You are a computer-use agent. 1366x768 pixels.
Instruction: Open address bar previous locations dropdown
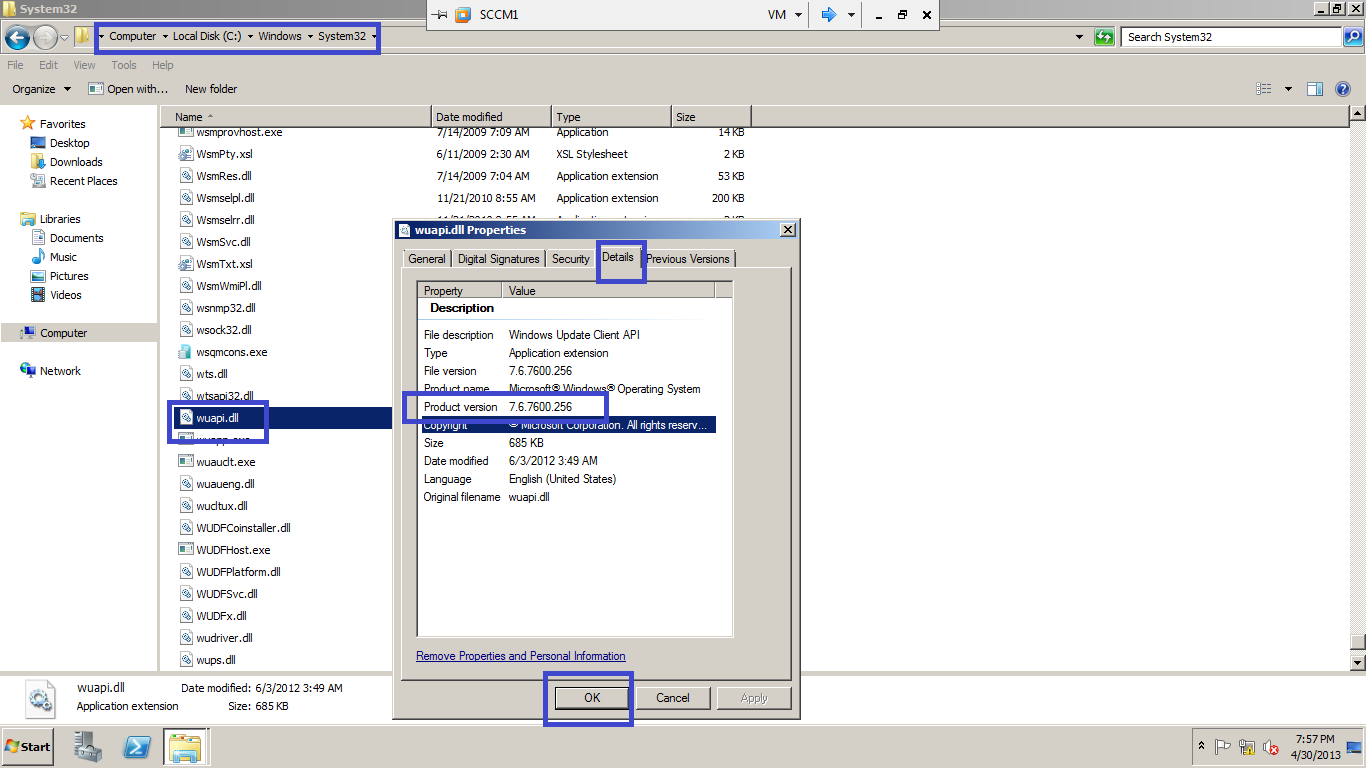point(1079,37)
